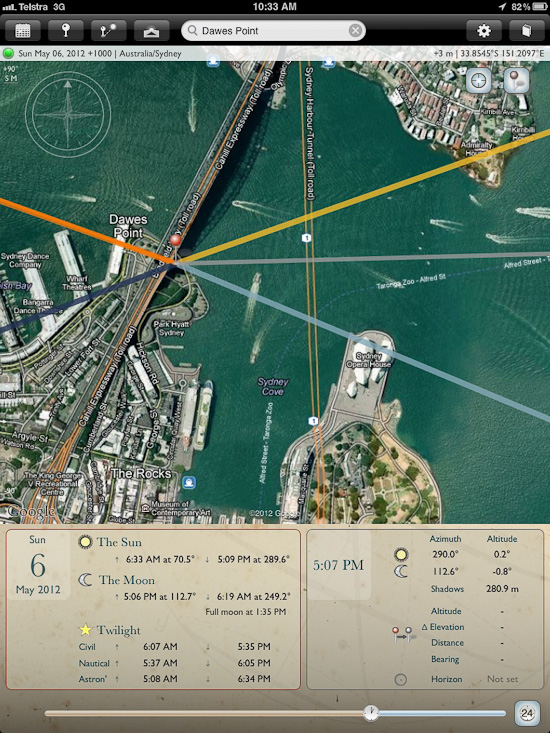Select the geodetics two-pin mode icon
The image size is (550, 733).
click(108, 31)
